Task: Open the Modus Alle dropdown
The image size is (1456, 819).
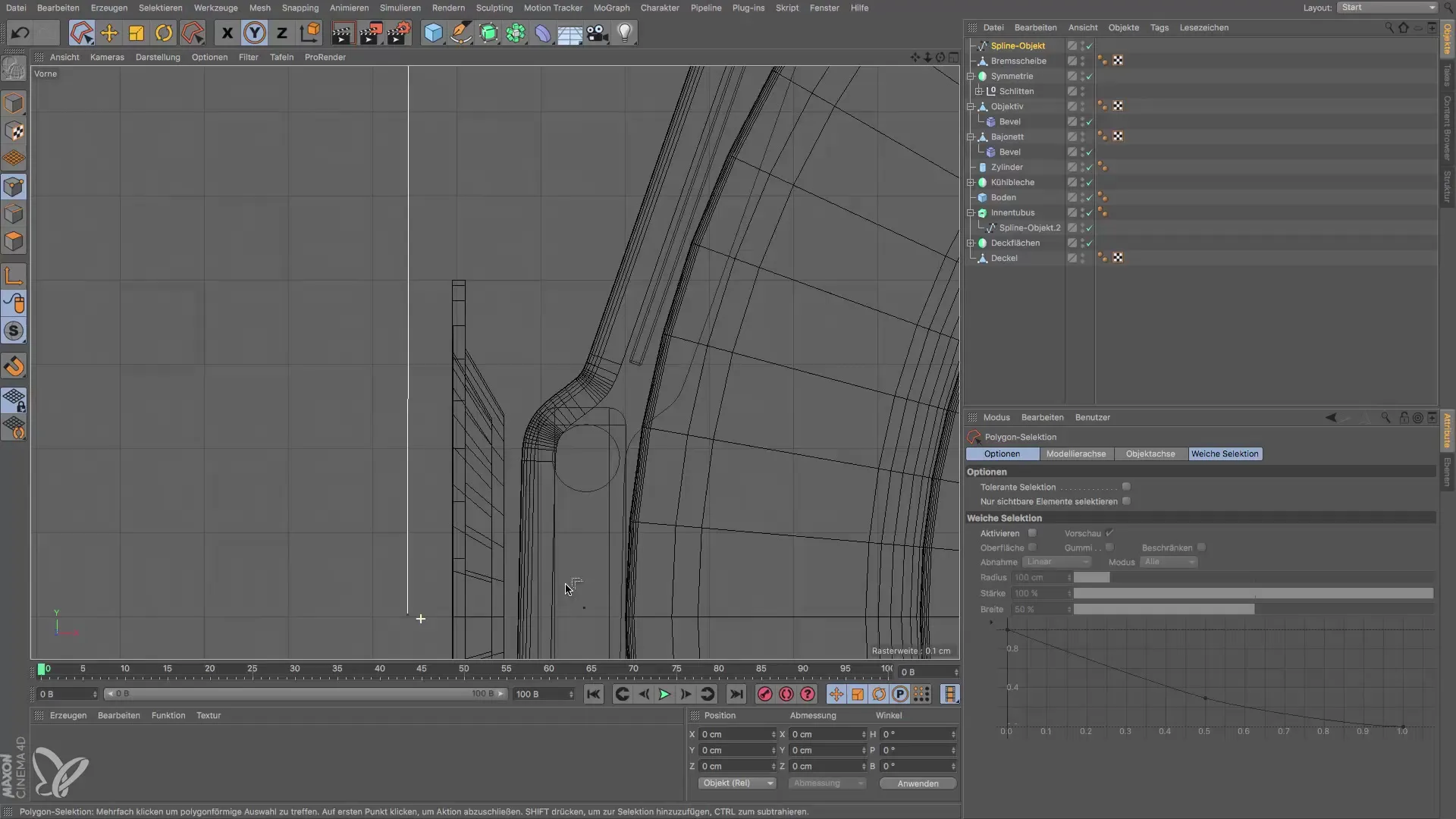Action: (1169, 562)
